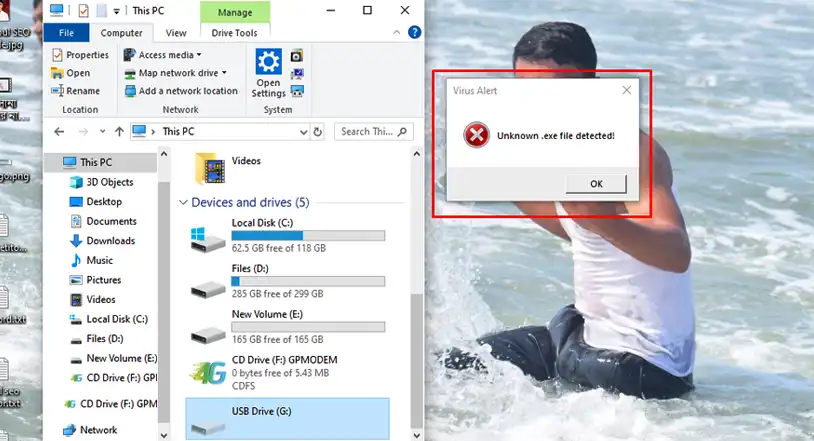This screenshot has width=814, height=441.
Task: Click Open in the Location group
Action: (x=71, y=73)
